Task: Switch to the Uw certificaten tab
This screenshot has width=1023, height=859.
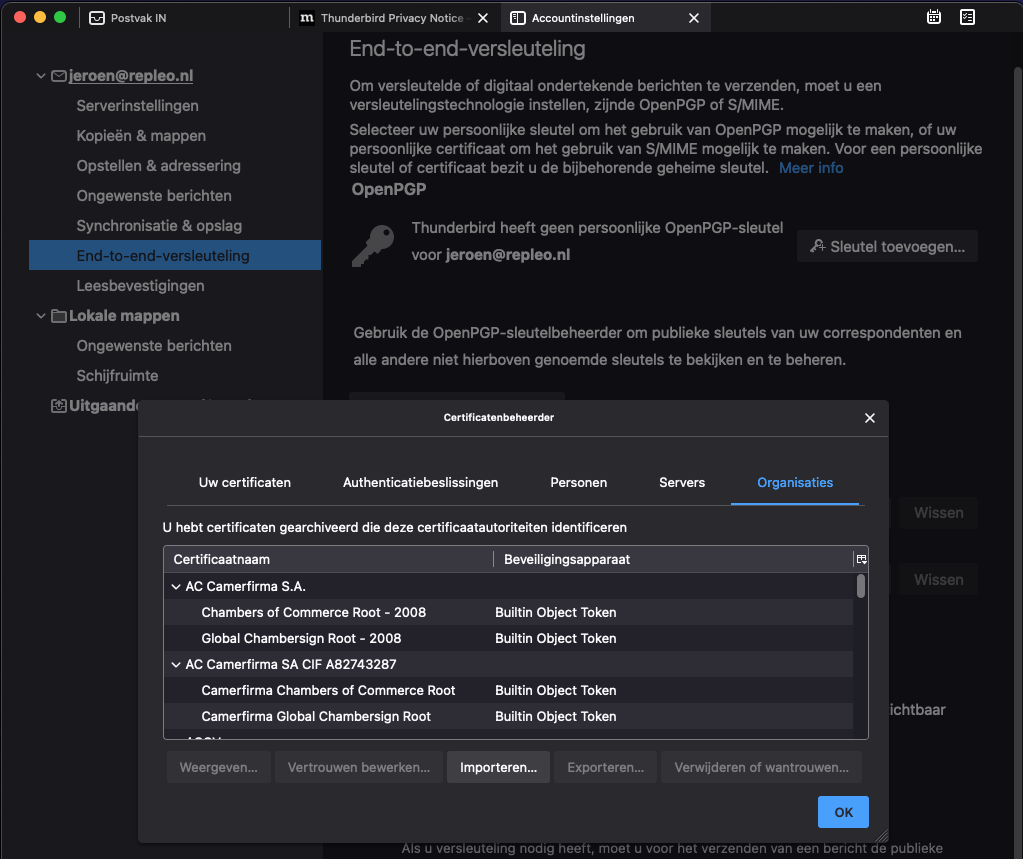Action: (245, 483)
